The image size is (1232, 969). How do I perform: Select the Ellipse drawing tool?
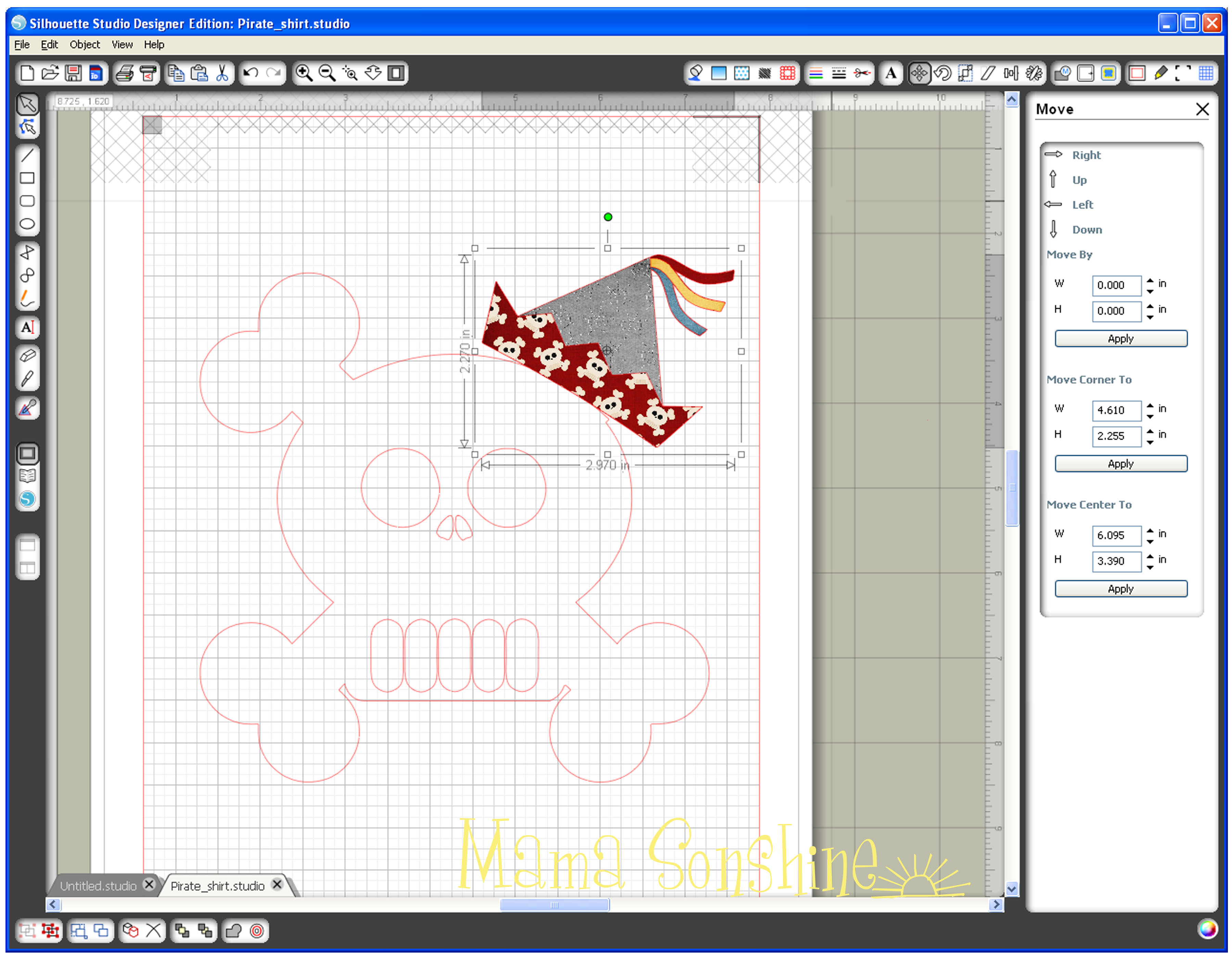pos(27,224)
